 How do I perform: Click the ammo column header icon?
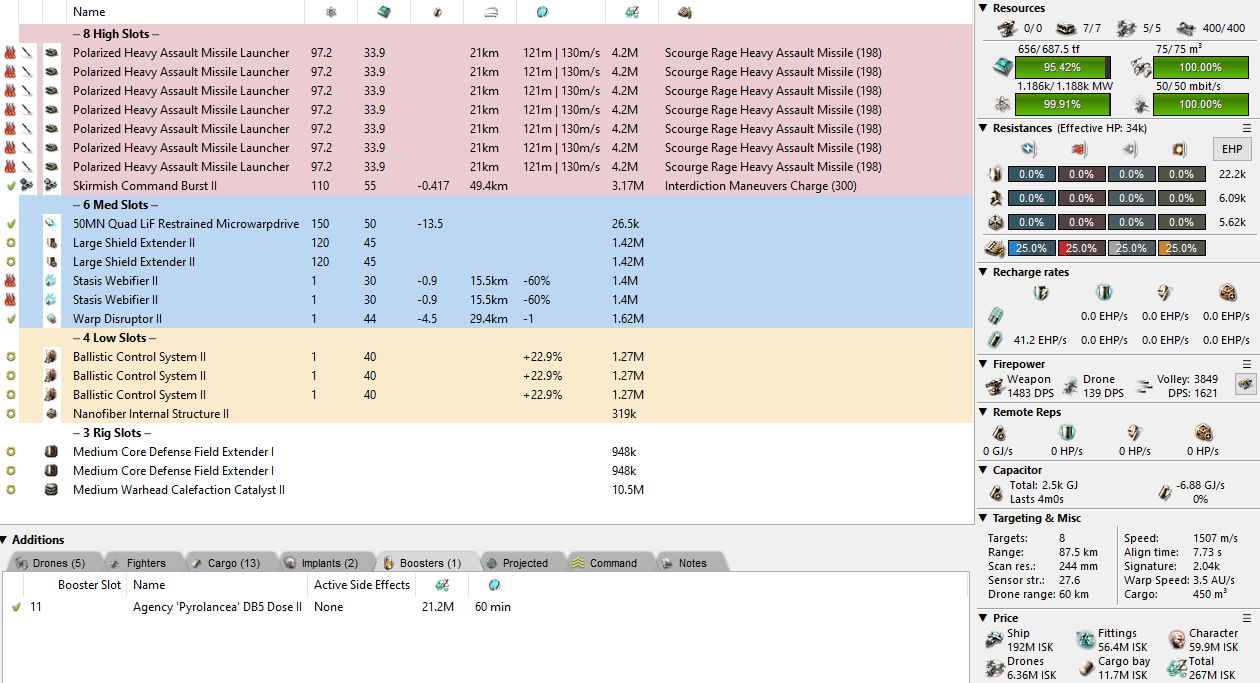coord(685,12)
